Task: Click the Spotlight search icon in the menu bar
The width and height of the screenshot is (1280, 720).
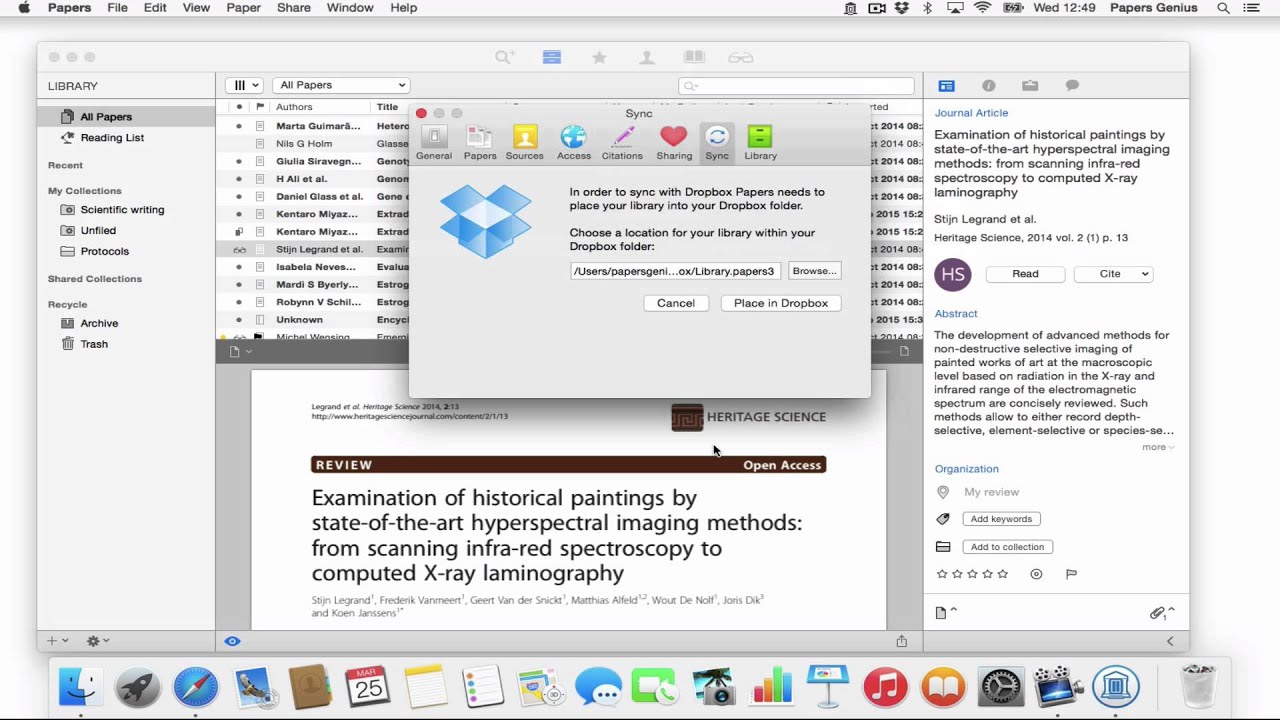Action: tap(1223, 8)
